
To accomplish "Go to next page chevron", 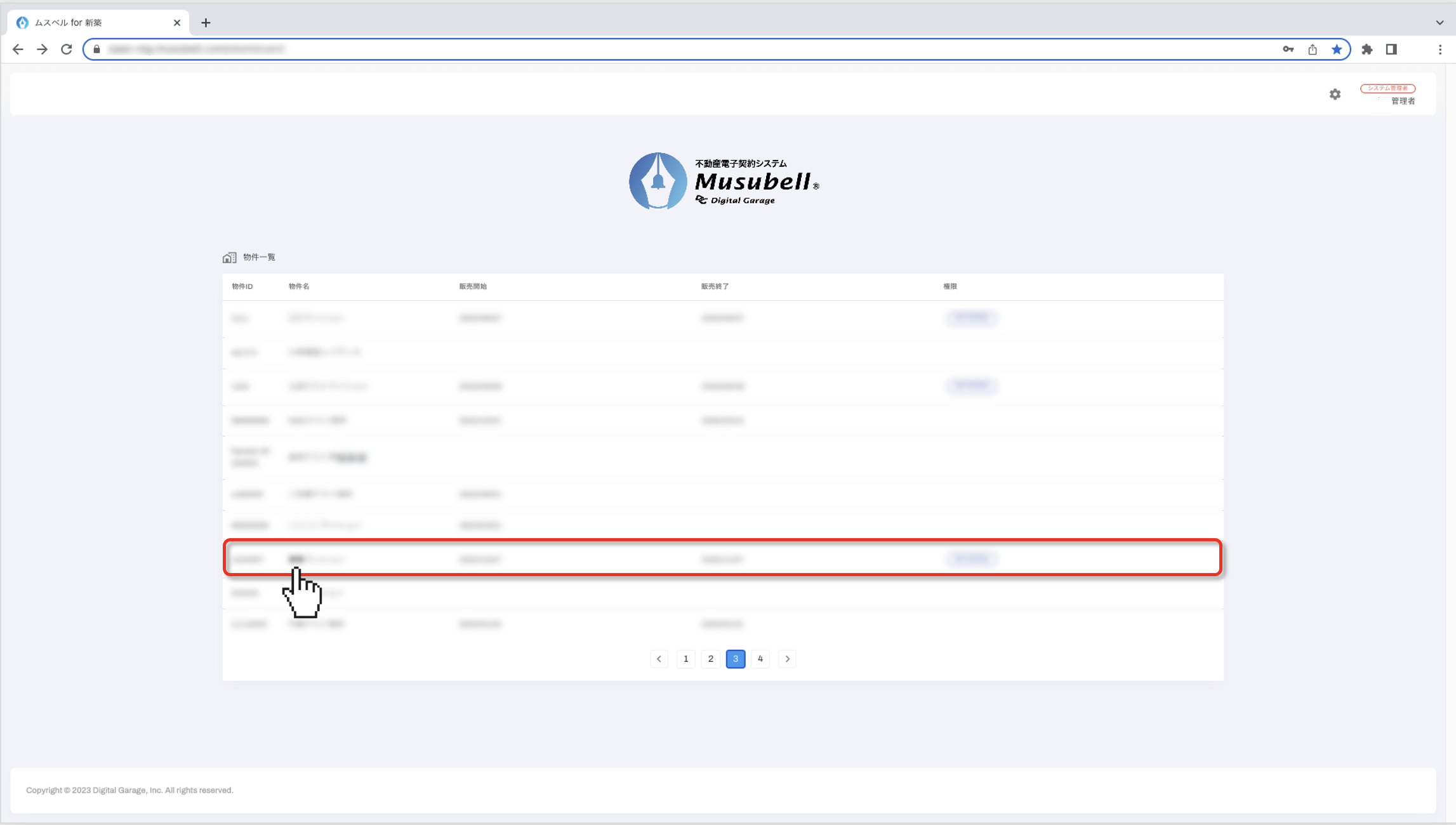I will pyautogui.click(x=787, y=659).
